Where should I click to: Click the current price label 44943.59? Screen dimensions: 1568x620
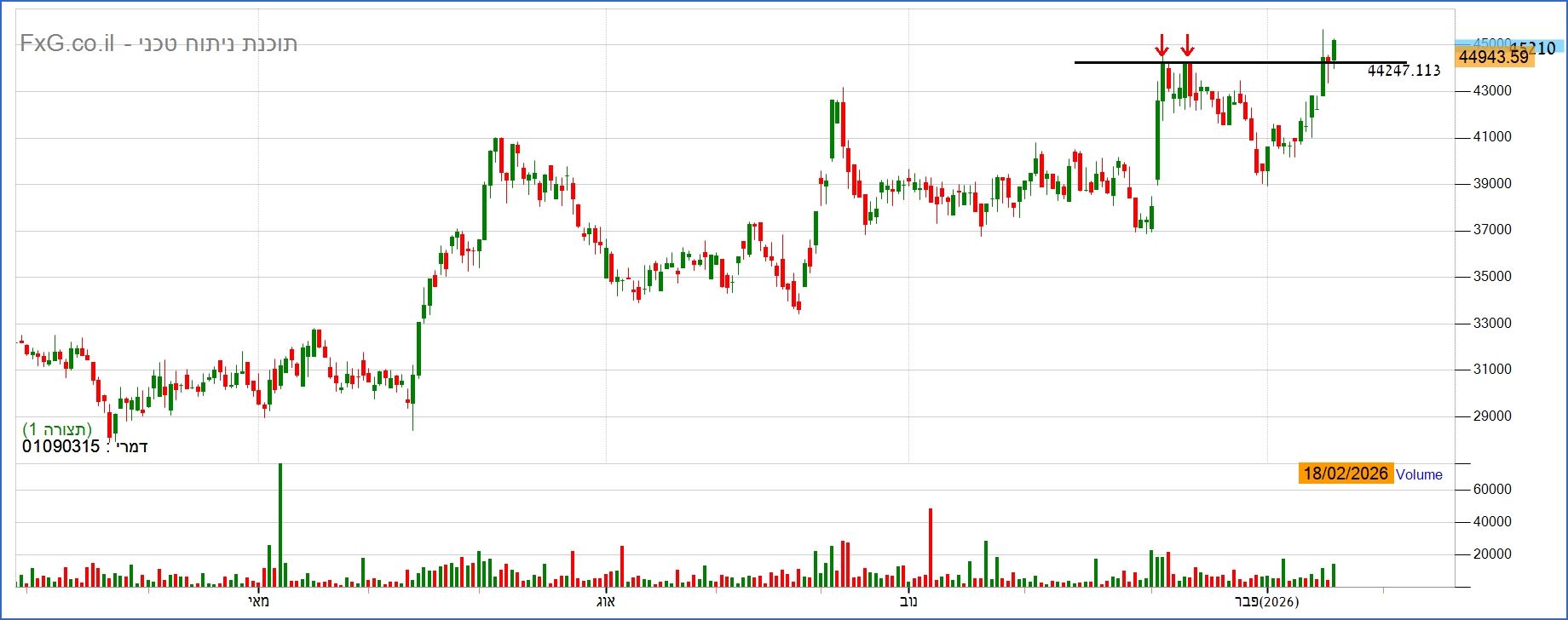pos(1494,58)
